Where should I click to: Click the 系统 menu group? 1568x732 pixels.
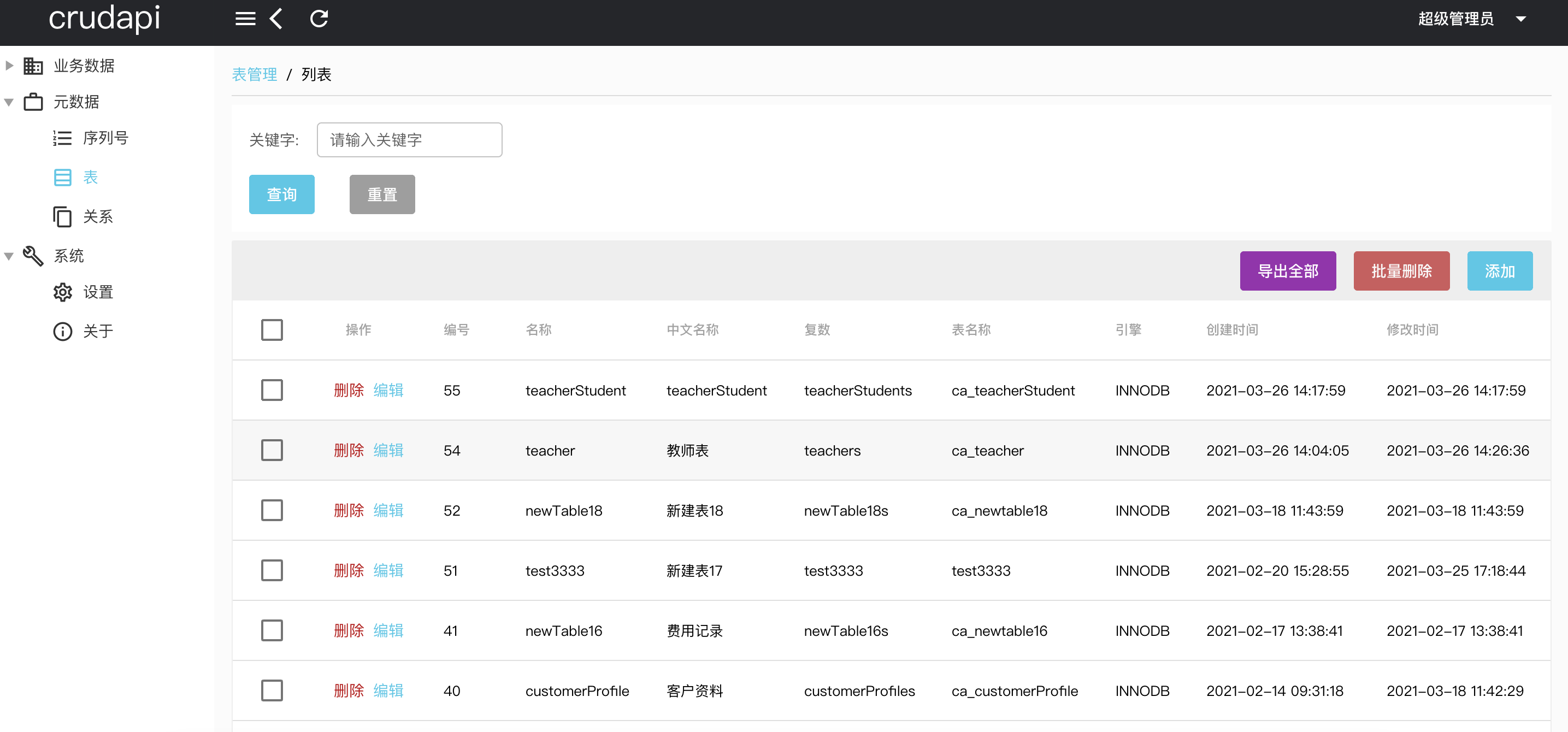[68, 256]
